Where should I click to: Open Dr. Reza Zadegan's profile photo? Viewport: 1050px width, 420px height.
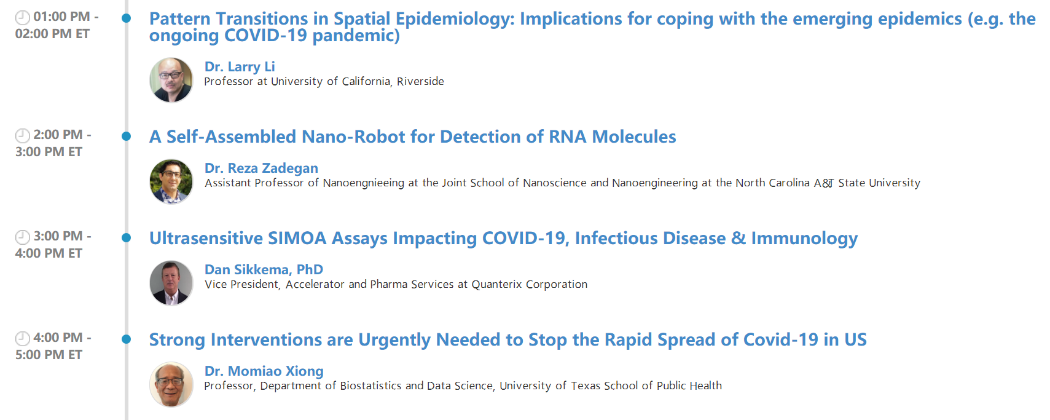tap(171, 182)
